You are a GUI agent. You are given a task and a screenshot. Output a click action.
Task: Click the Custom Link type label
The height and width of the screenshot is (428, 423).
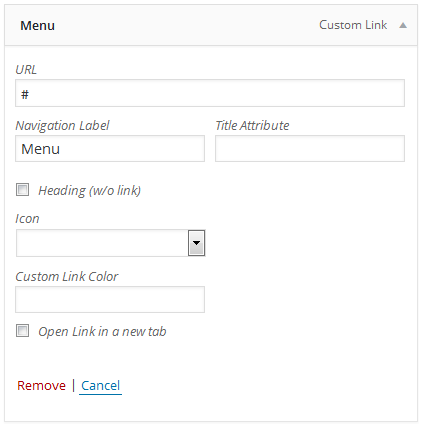[353, 25]
